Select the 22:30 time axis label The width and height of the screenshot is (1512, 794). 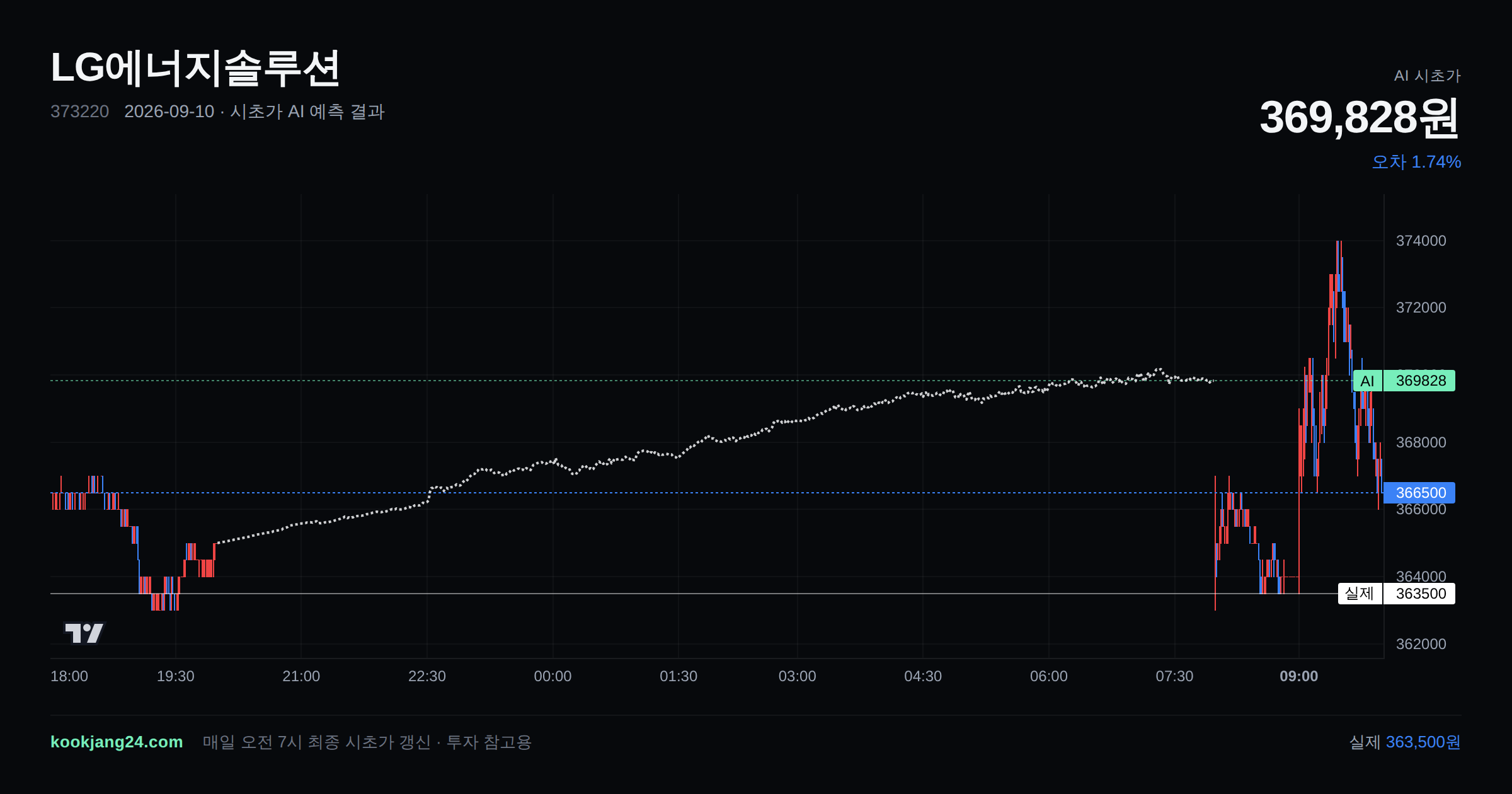tap(427, 676)
